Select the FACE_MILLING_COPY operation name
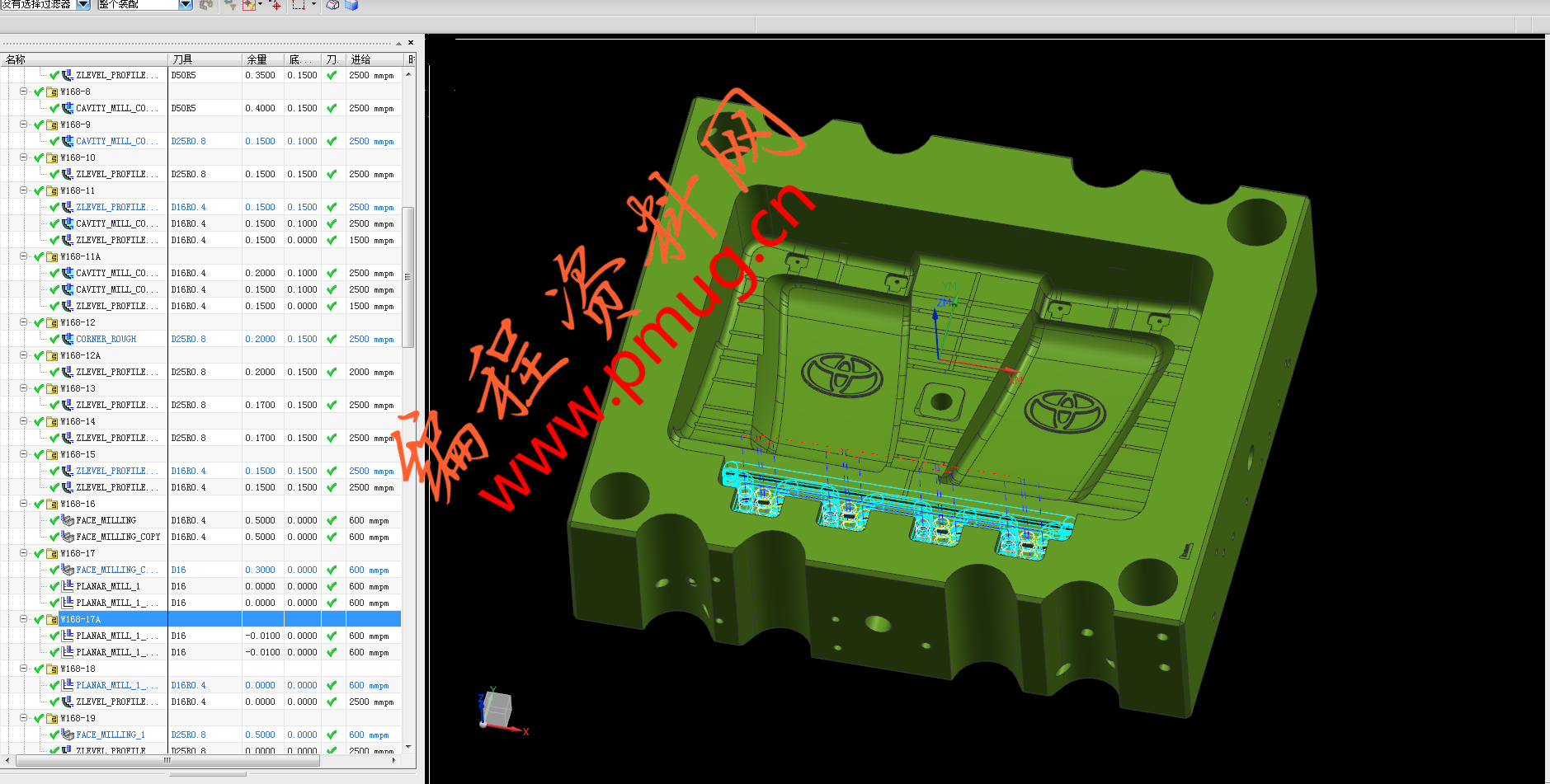Screen dimensions: 1550x784 (x=118, y=537)
